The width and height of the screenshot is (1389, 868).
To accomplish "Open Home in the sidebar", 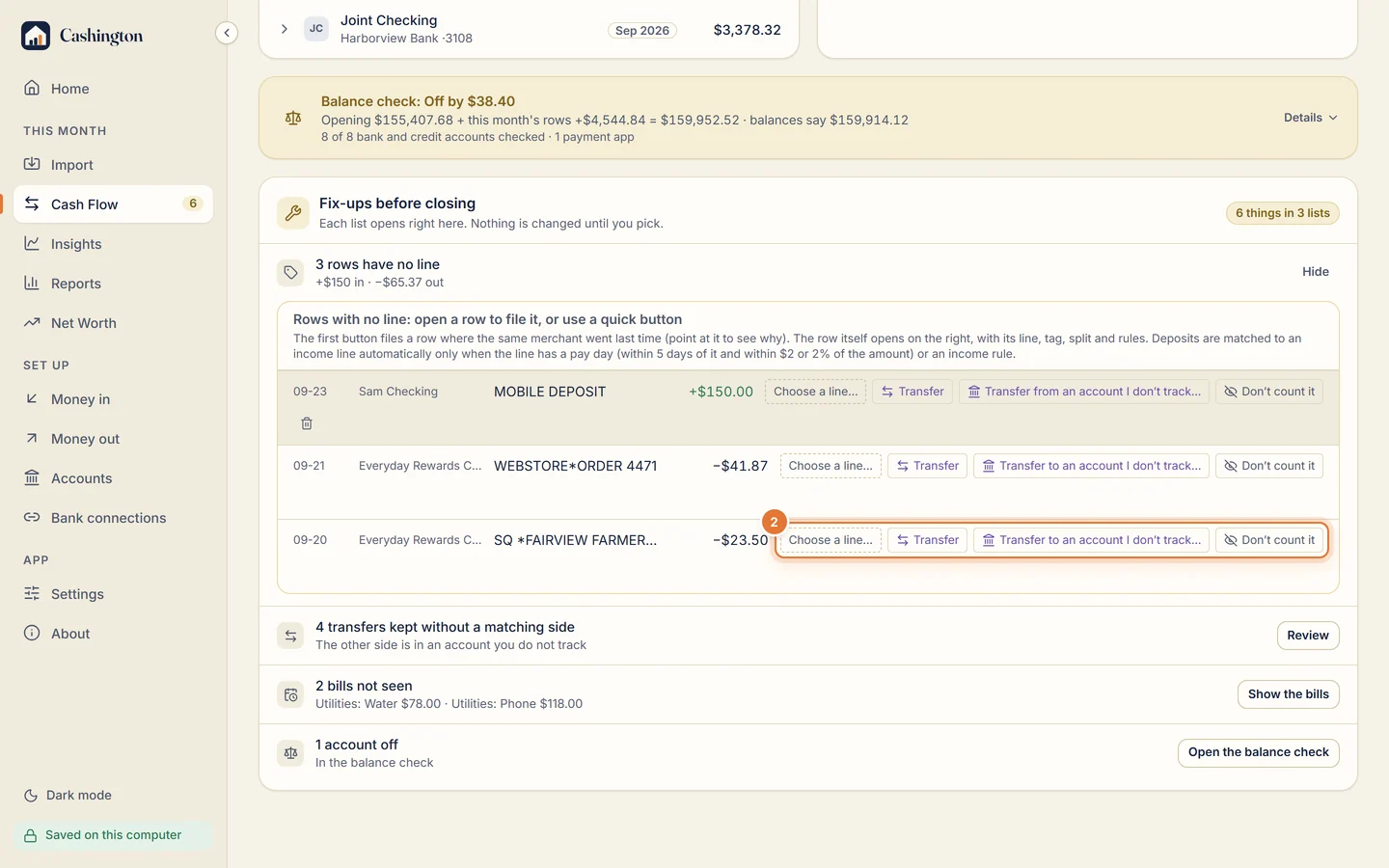I will pos(114,89).
